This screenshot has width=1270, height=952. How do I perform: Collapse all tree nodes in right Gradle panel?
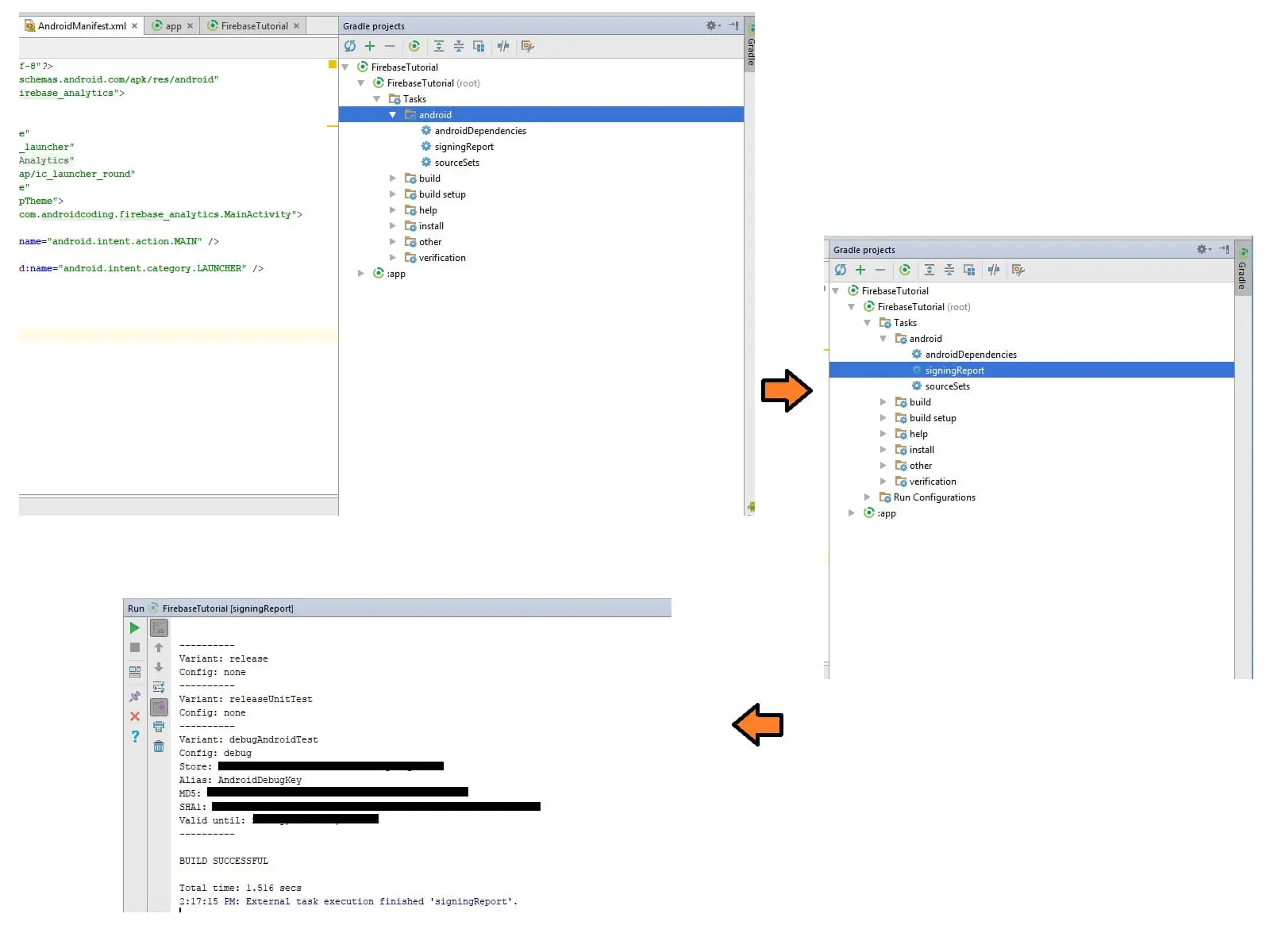pos(949,270)
